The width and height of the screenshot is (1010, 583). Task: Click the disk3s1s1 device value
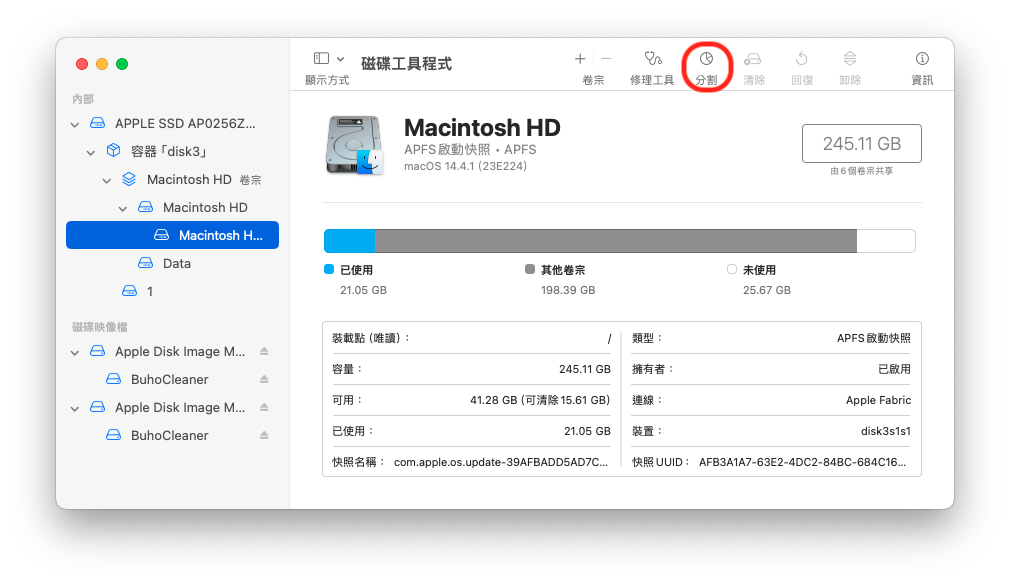886,431
